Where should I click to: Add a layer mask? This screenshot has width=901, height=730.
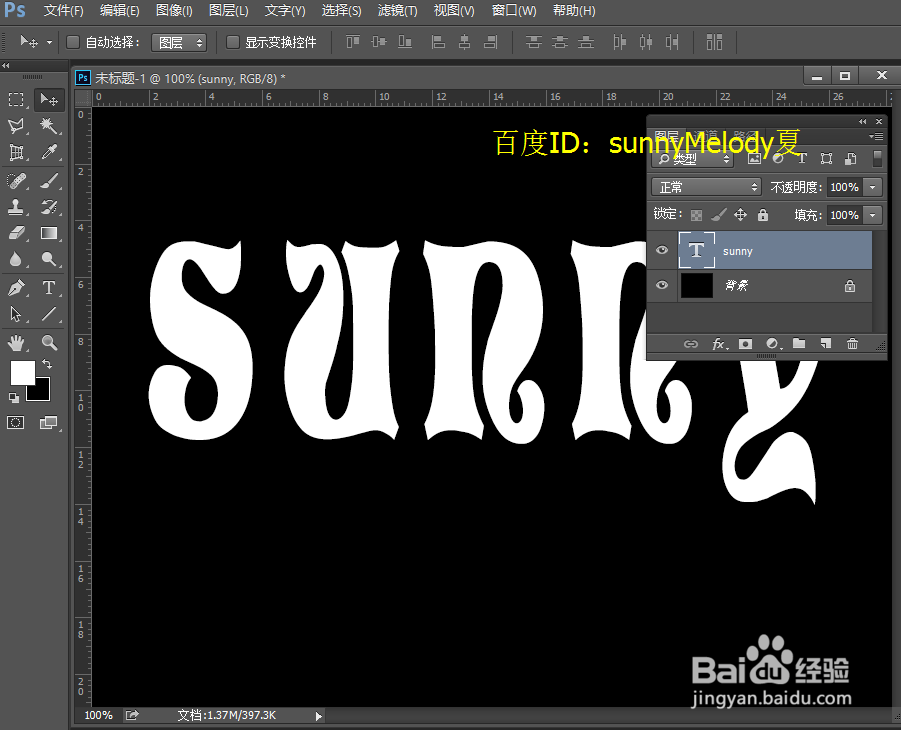(745, 344)
